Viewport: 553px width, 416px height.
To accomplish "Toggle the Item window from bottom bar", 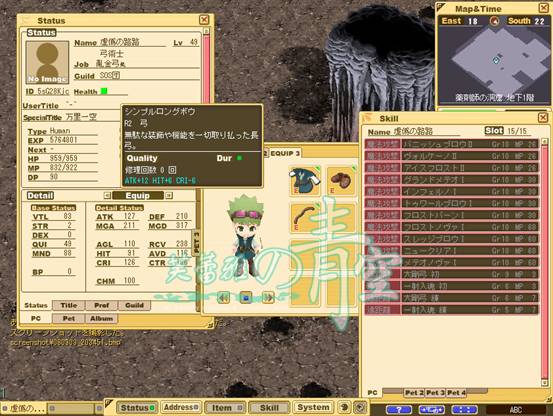I will (226, 408).
